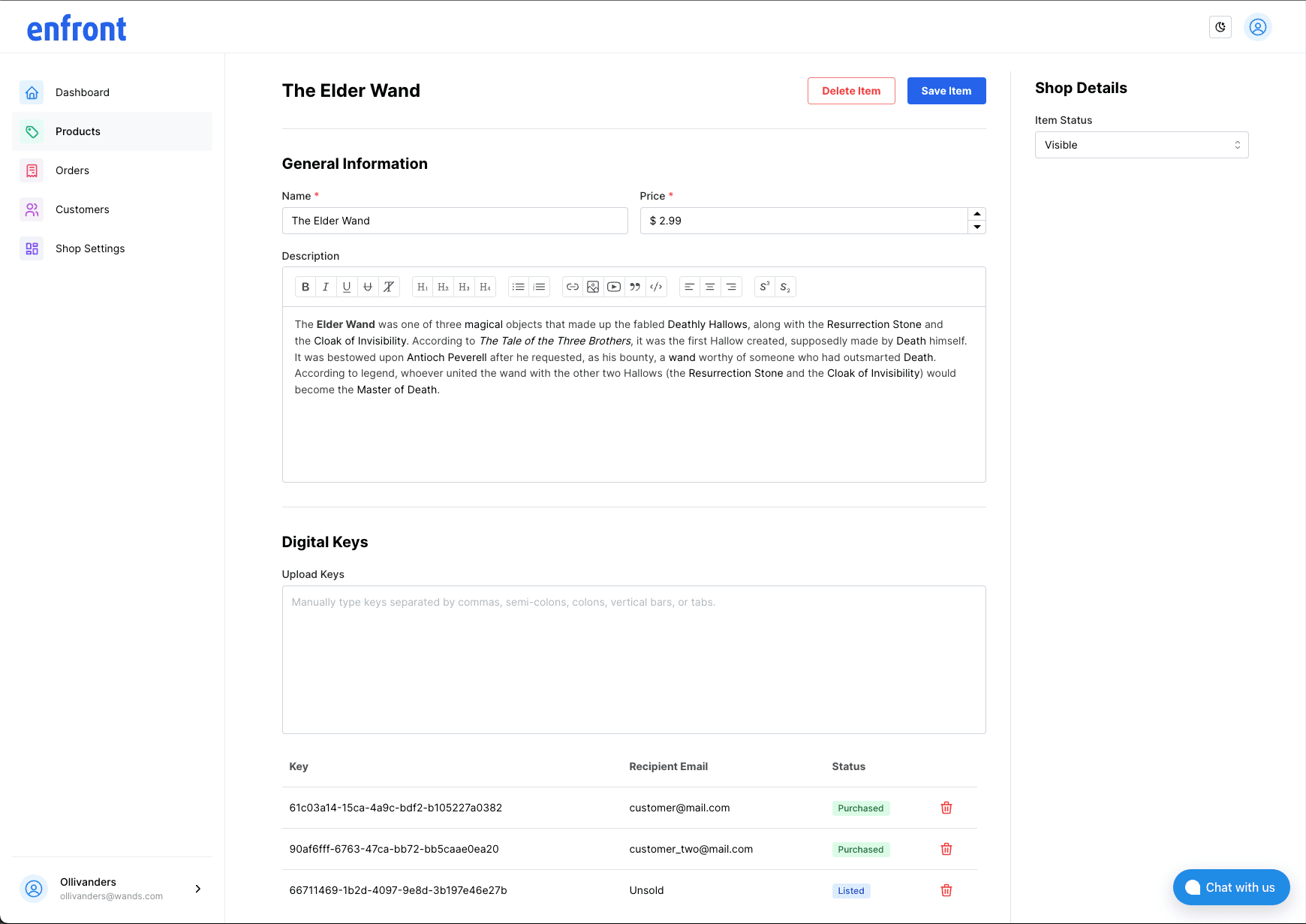Delete the current item
Screen dimensions: 1306x924
(851, 90)
